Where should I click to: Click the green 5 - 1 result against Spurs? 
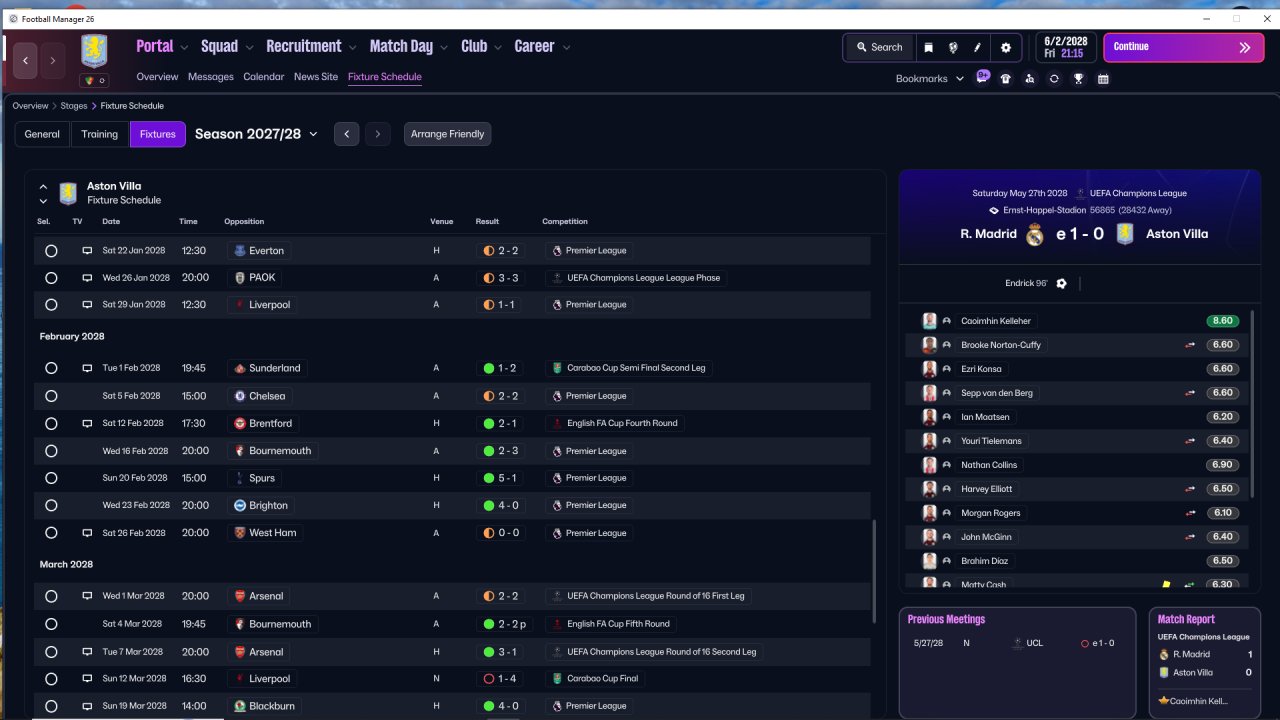tap(500, 478)
